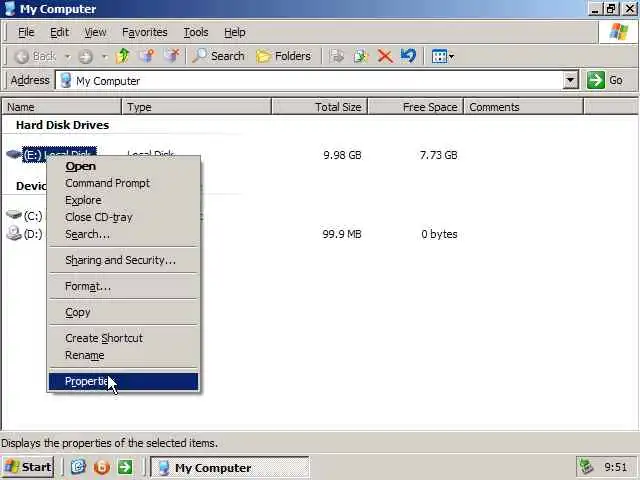Screen dimensions: 640x480
Task: Open the Forward history dropdown arrow
Action: [105, 56]
